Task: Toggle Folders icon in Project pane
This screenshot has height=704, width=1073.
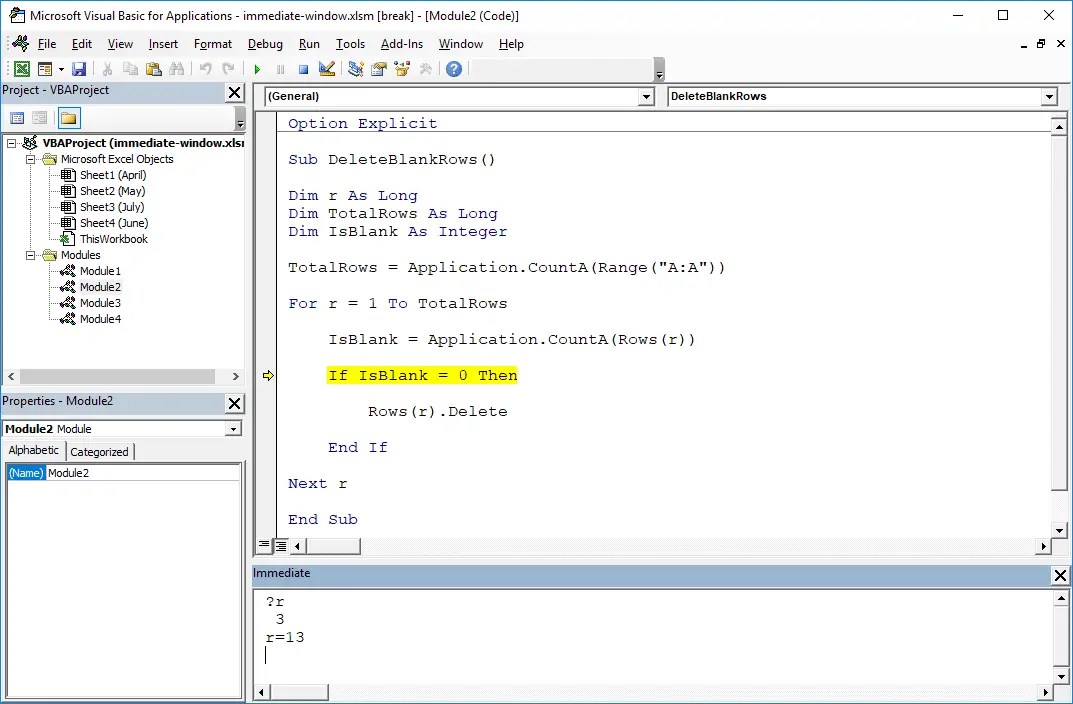Action: [68, 118]
